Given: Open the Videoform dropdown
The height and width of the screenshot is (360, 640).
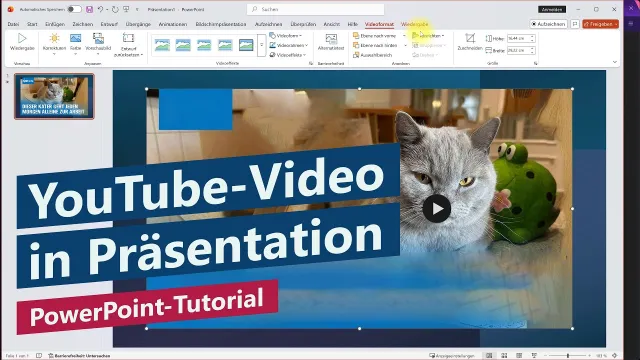Looking at the screenshot, I should [286, 36].
